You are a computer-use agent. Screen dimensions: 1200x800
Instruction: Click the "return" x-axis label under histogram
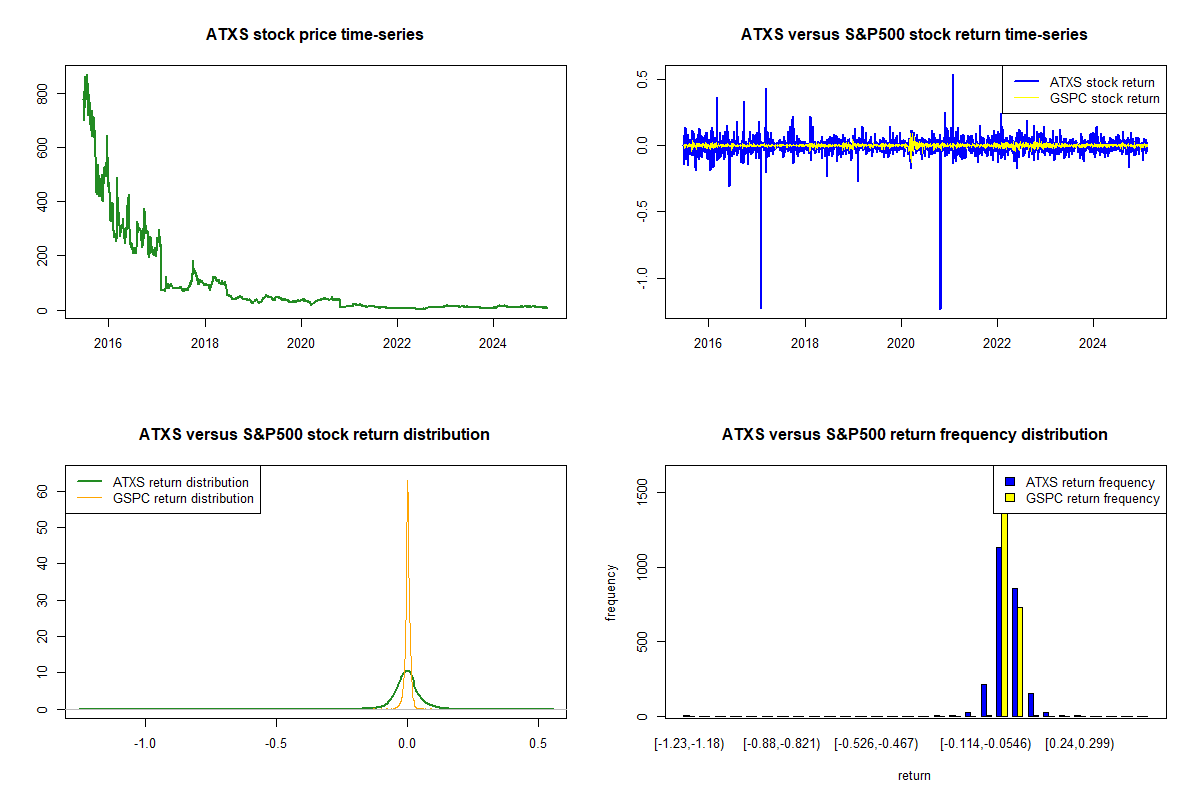click(x=914, y=775)
